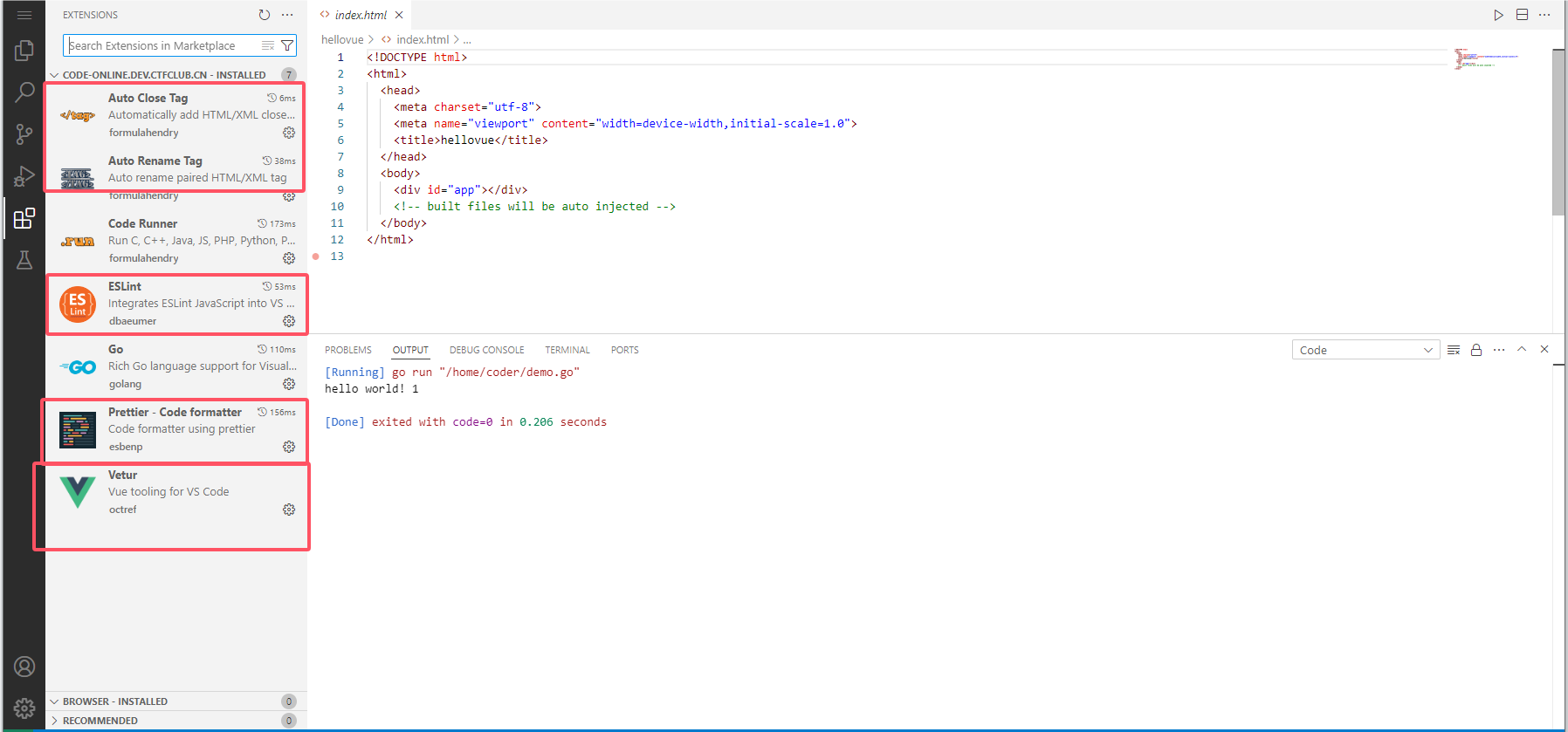1568x732 pixels.
Task: Click the editor minimap preview
Action: [x=1486, y=58]
